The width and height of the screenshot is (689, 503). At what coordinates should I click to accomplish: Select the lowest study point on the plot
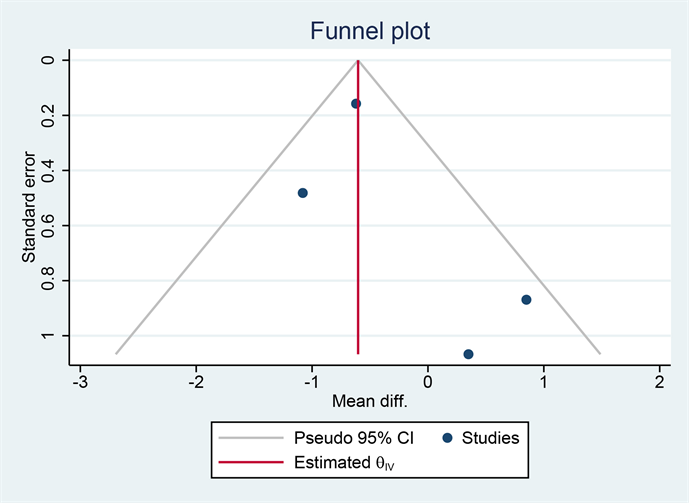[x=468, y=354]
